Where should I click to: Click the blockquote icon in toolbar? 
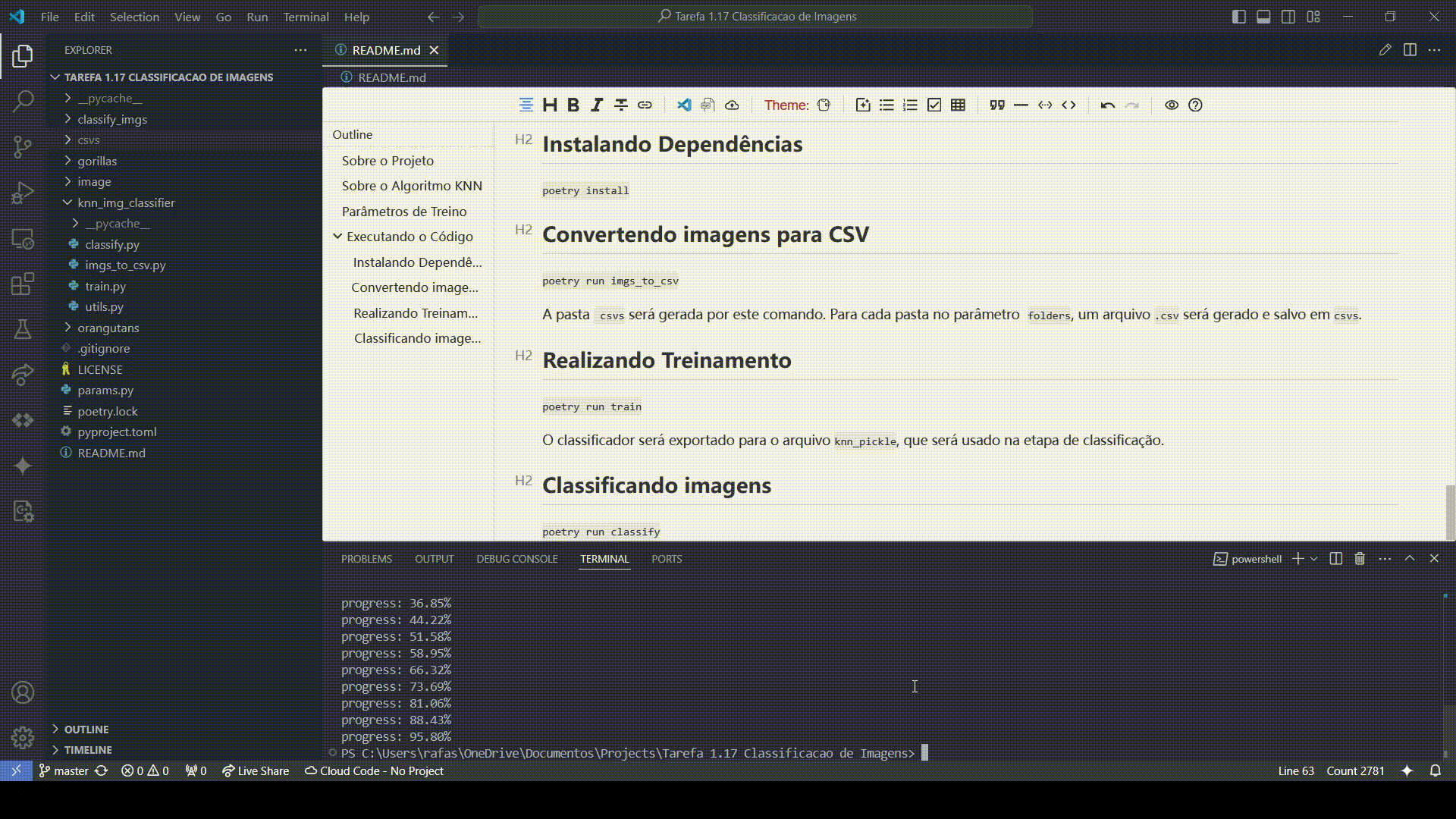pos(997,105)
